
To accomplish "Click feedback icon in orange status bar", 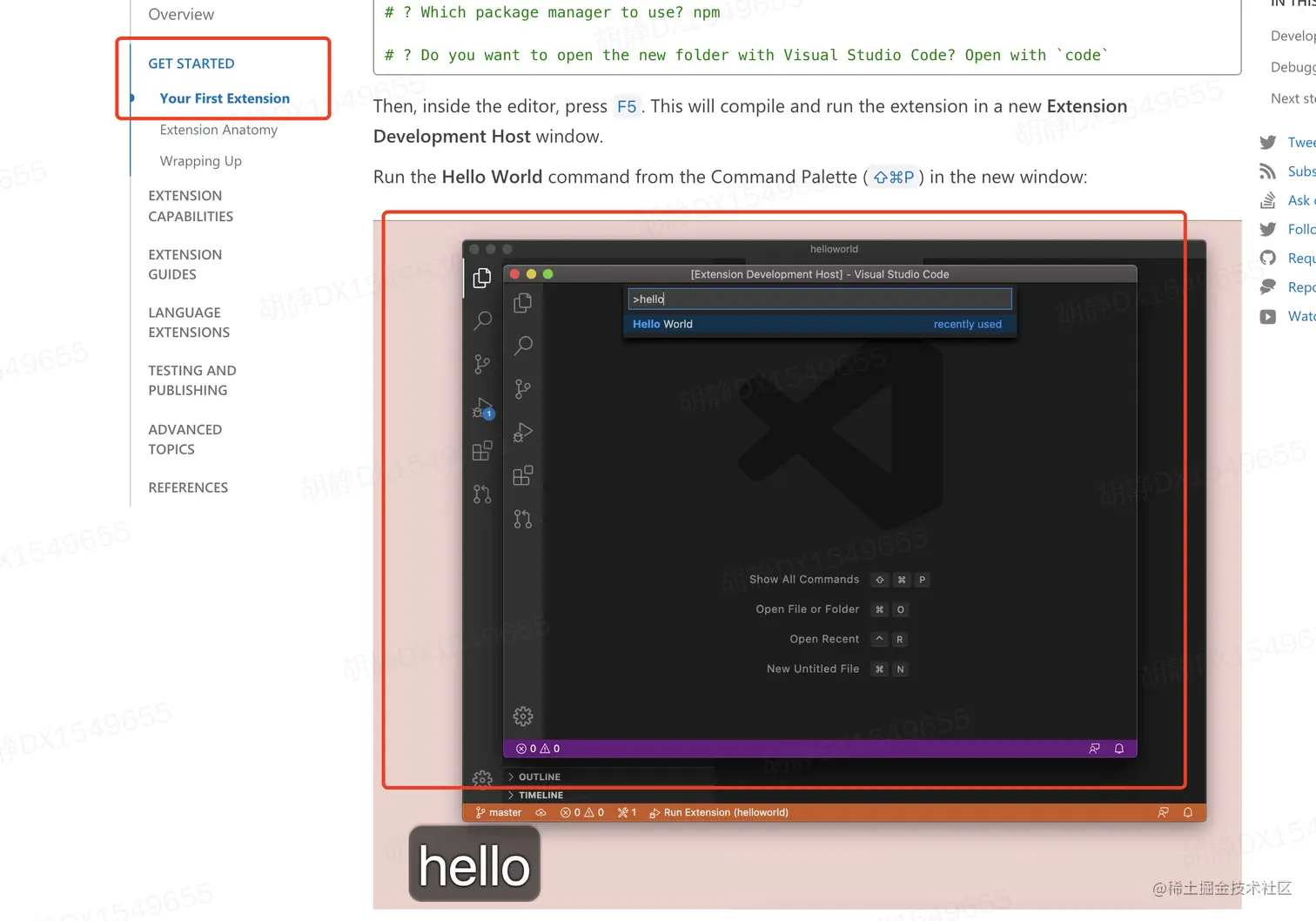I will pos(1164,812).
